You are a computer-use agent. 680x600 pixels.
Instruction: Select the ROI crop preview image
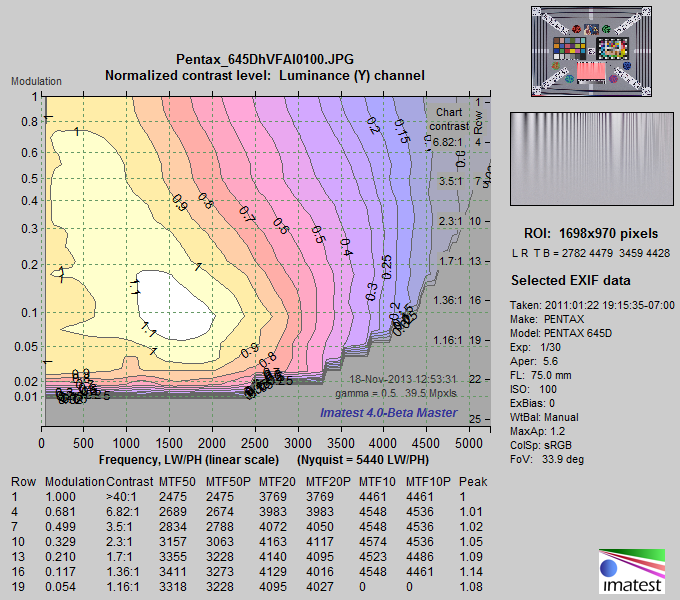point(592,159)
